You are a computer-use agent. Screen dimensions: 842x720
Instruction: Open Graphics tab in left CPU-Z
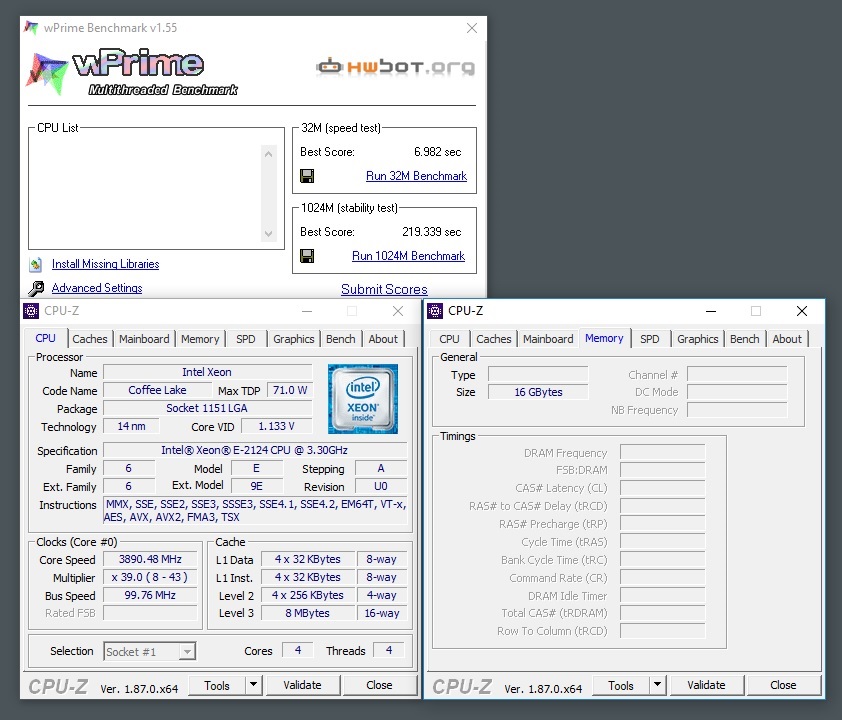[294, 339]
